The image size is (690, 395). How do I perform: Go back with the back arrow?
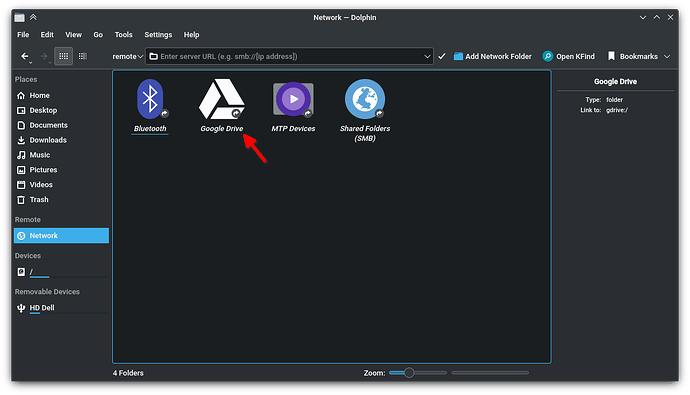[25, 56]
